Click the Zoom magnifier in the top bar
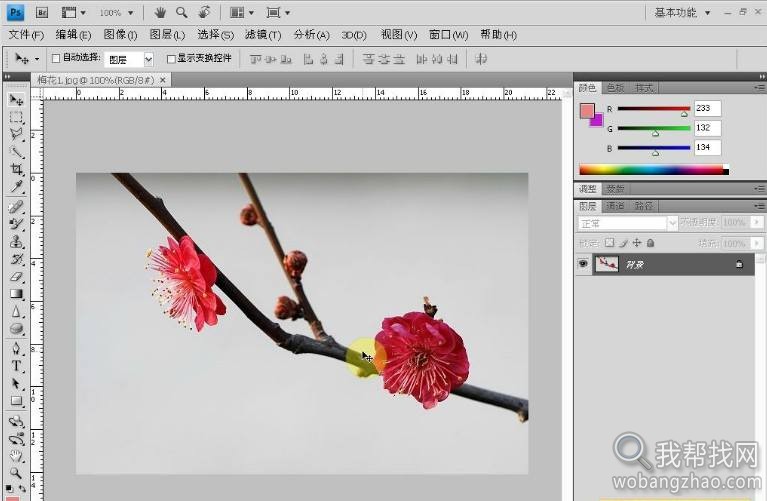767x501 pixels. [x=181, y=12]
